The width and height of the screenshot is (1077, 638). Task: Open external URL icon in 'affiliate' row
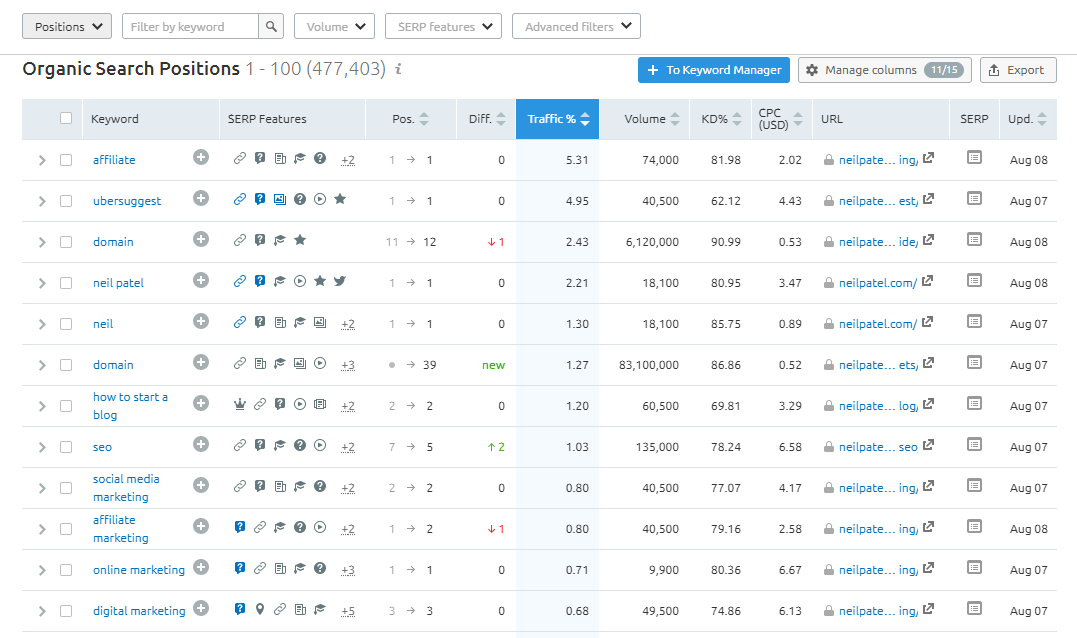[928, 158]
